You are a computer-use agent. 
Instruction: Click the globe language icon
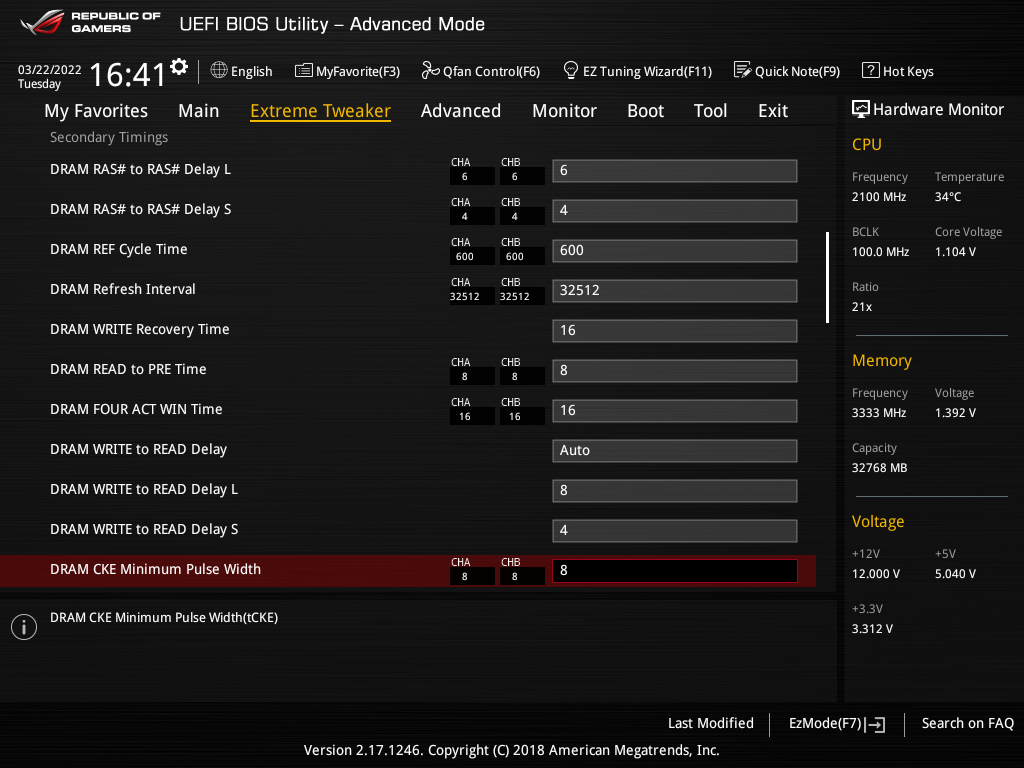219,70
